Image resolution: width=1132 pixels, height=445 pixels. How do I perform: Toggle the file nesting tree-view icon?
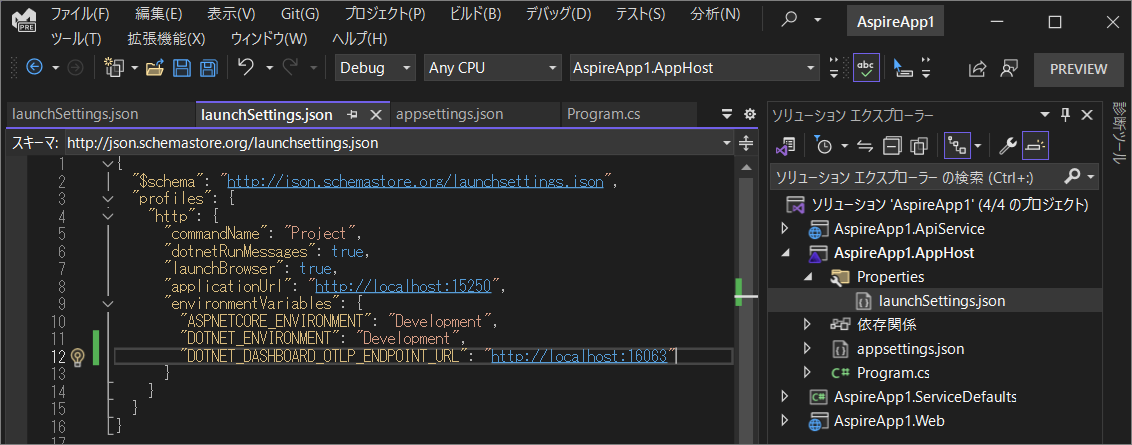[x=957, y=145]
